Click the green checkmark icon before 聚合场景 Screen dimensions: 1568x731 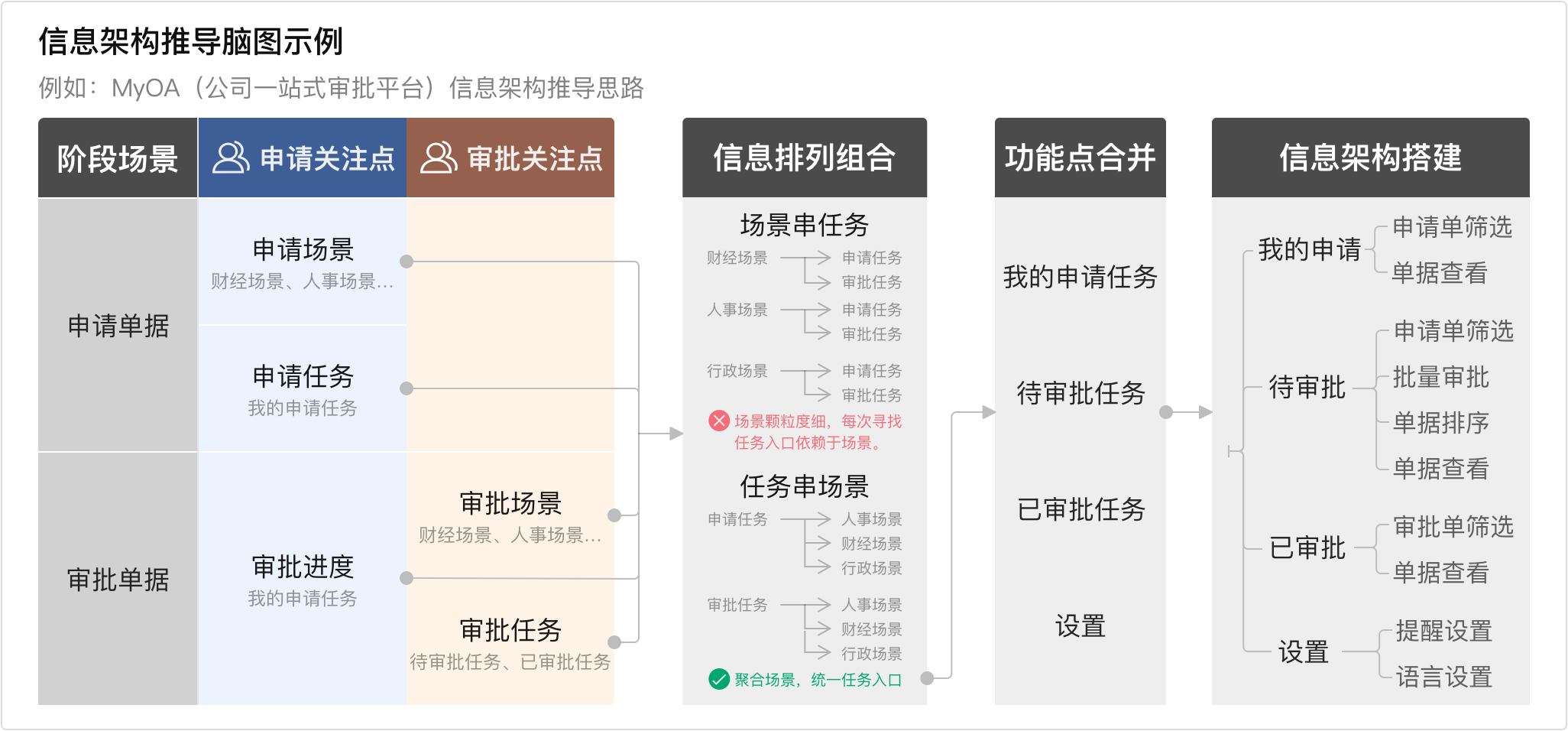click(x=719, y=679)
